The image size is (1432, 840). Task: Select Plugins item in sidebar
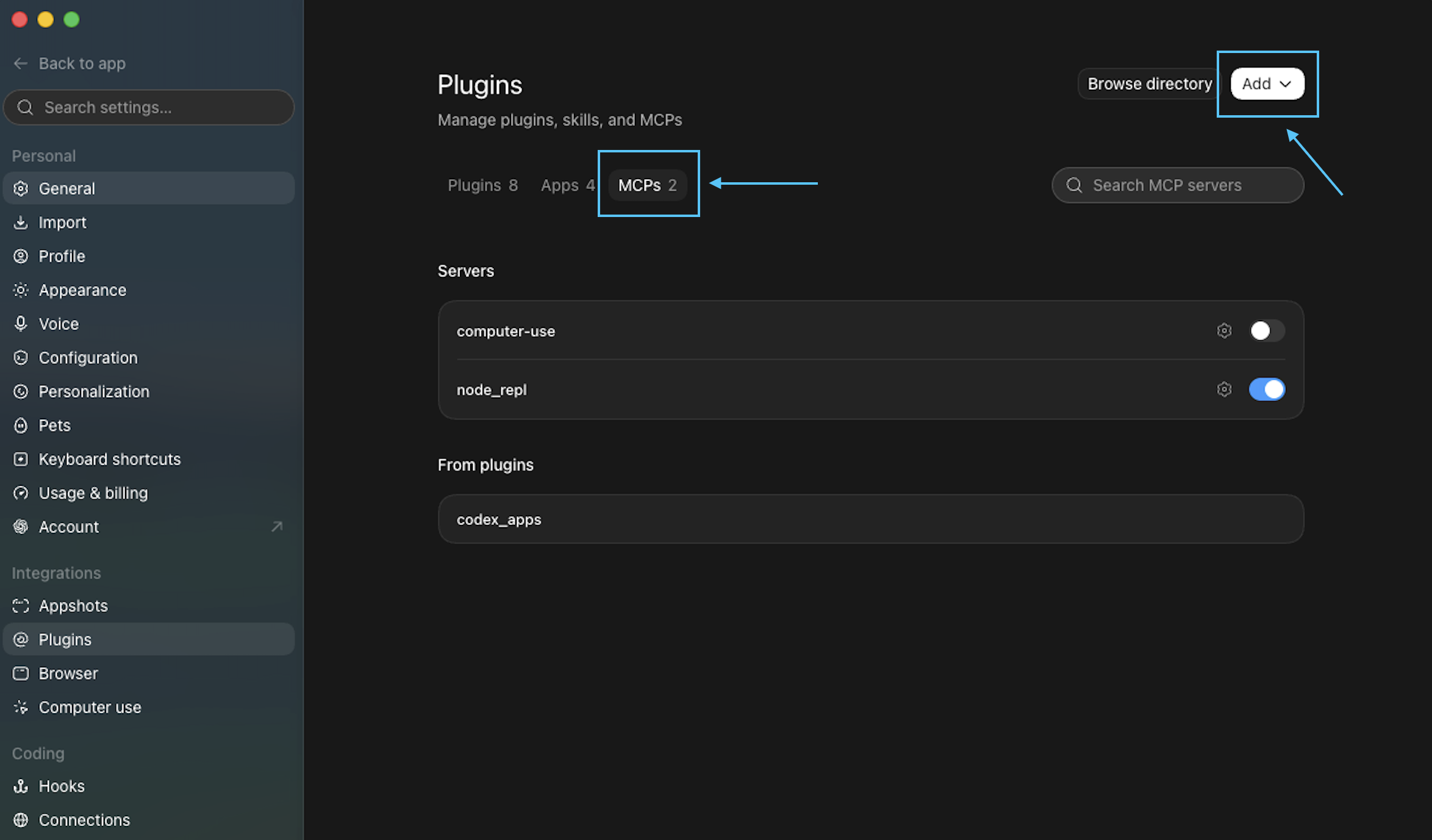pos(148,639)
